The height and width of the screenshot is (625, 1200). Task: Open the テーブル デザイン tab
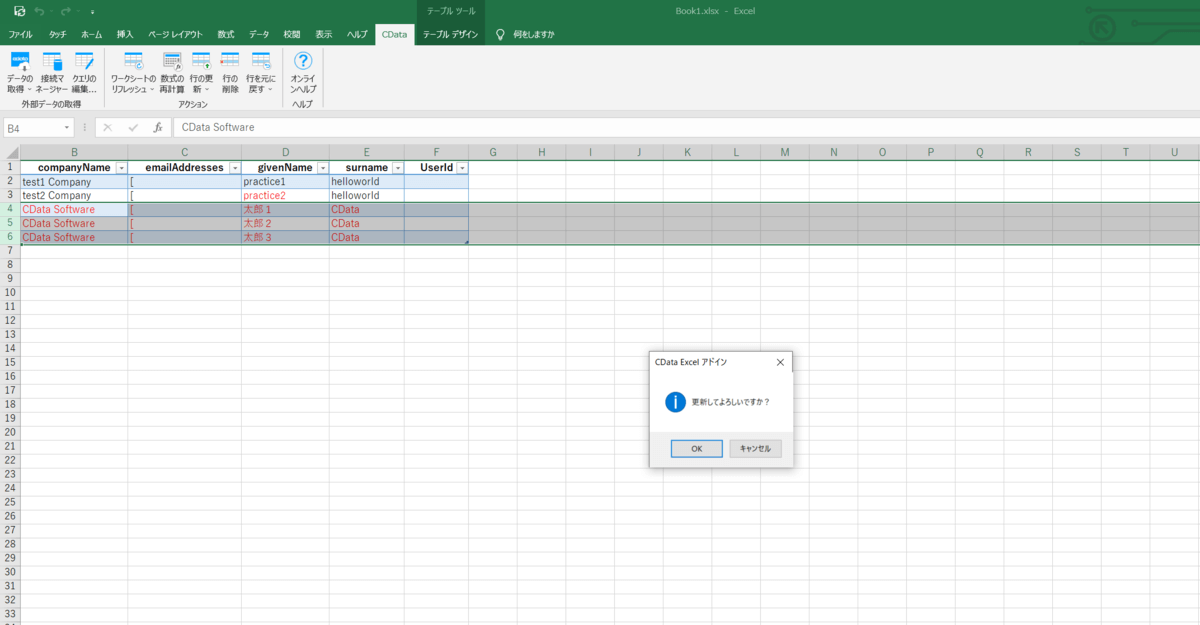pos(450,34)
